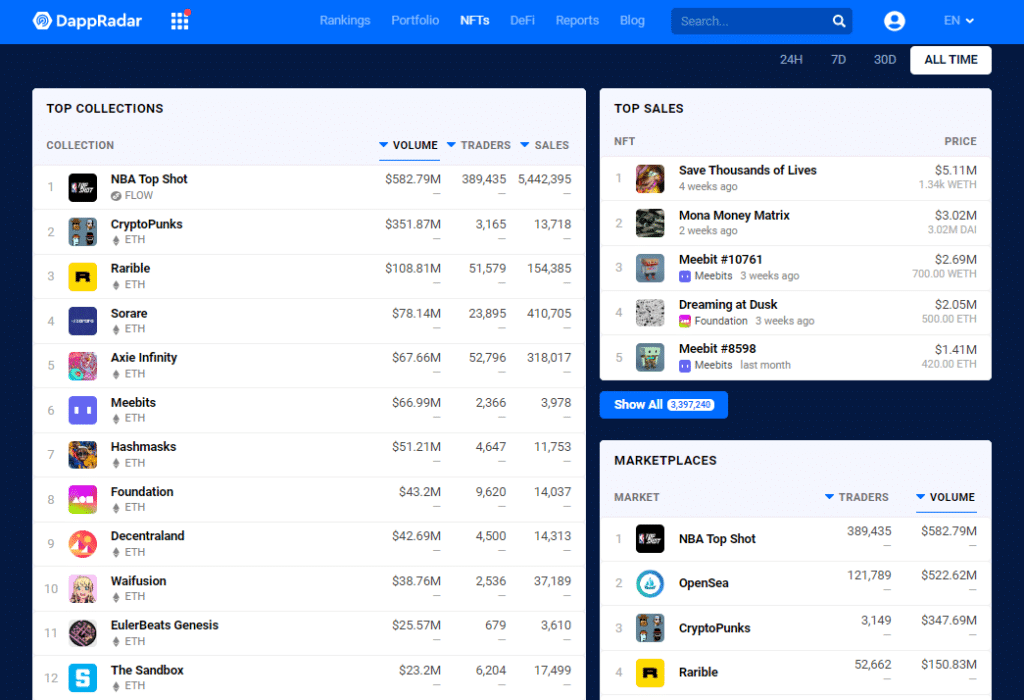
Task: Open the EN language dropdown
Action: point(959,21)
